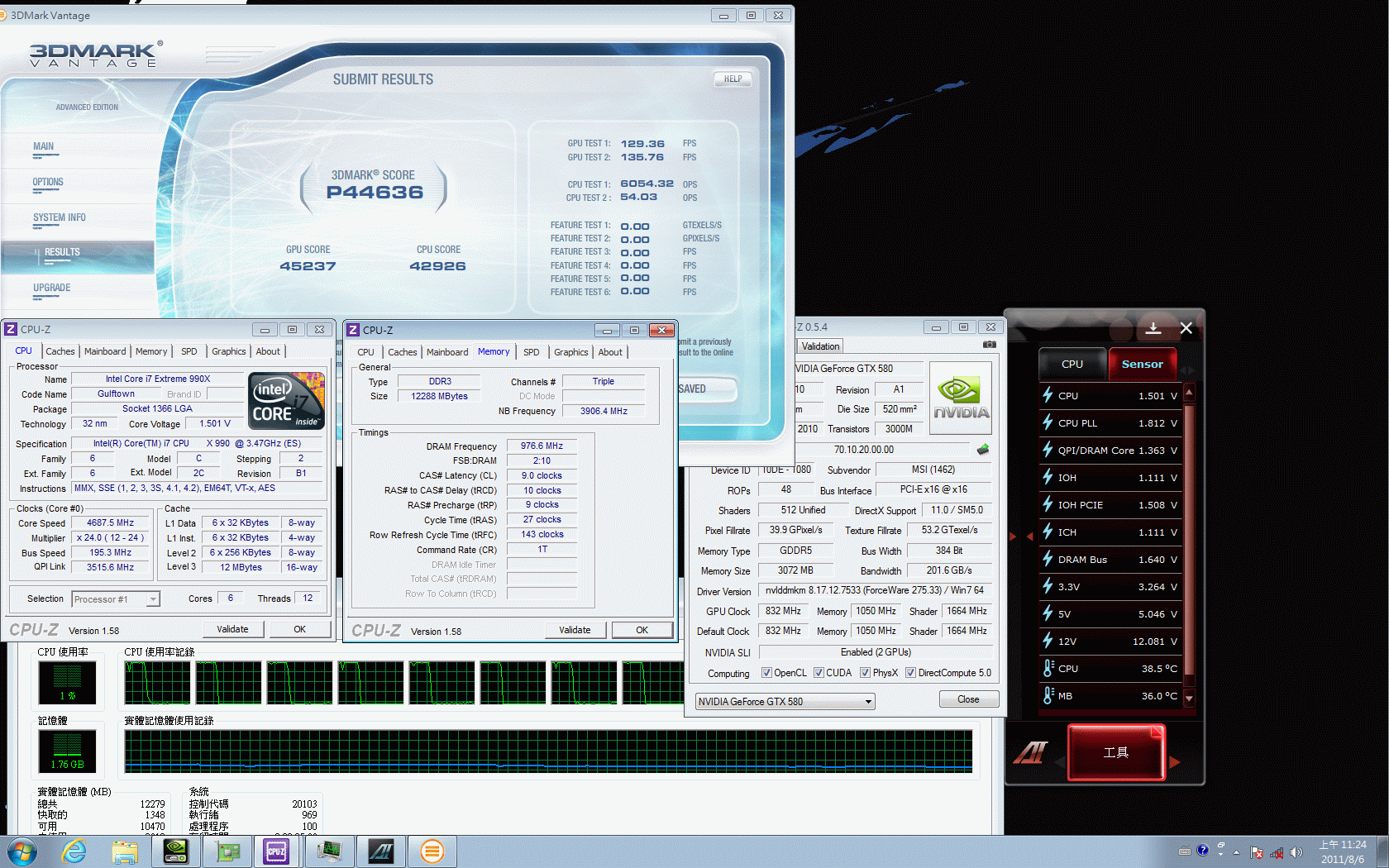Open Graphics tab in Memory CPU-Z window
Image resolution: width=1389 pixels, height=868 pixels.
(x=571, y=352)
